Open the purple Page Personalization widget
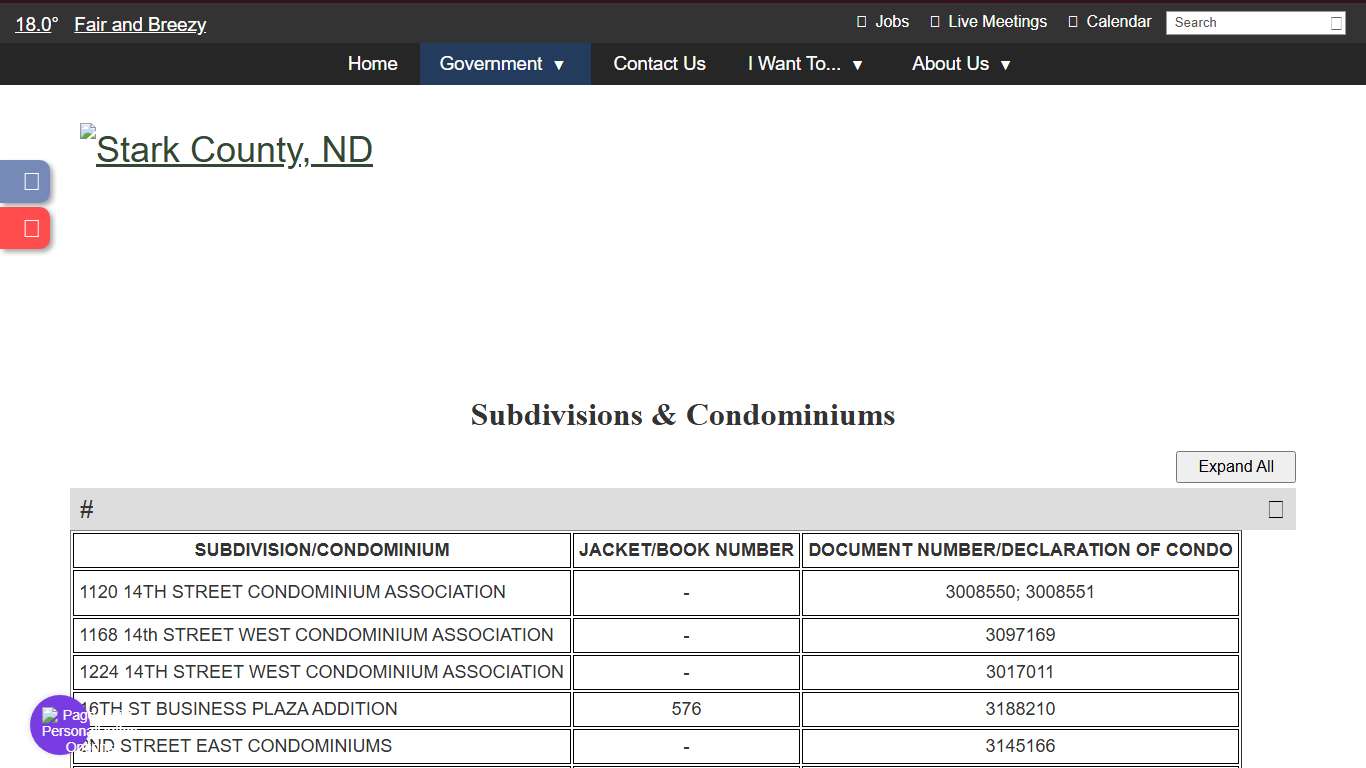The image size is (1366, 768). [59, 725]
